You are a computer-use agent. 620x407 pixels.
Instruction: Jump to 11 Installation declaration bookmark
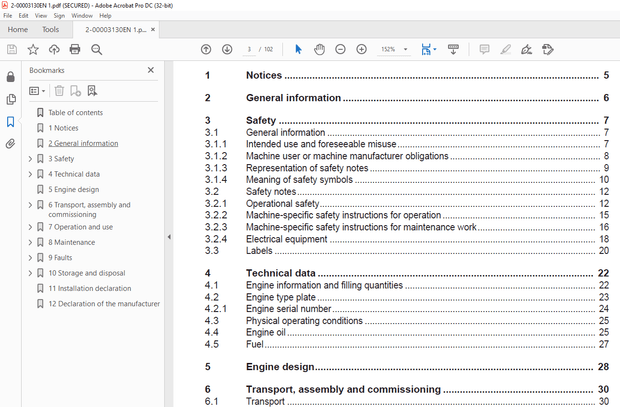coord(90,288)
